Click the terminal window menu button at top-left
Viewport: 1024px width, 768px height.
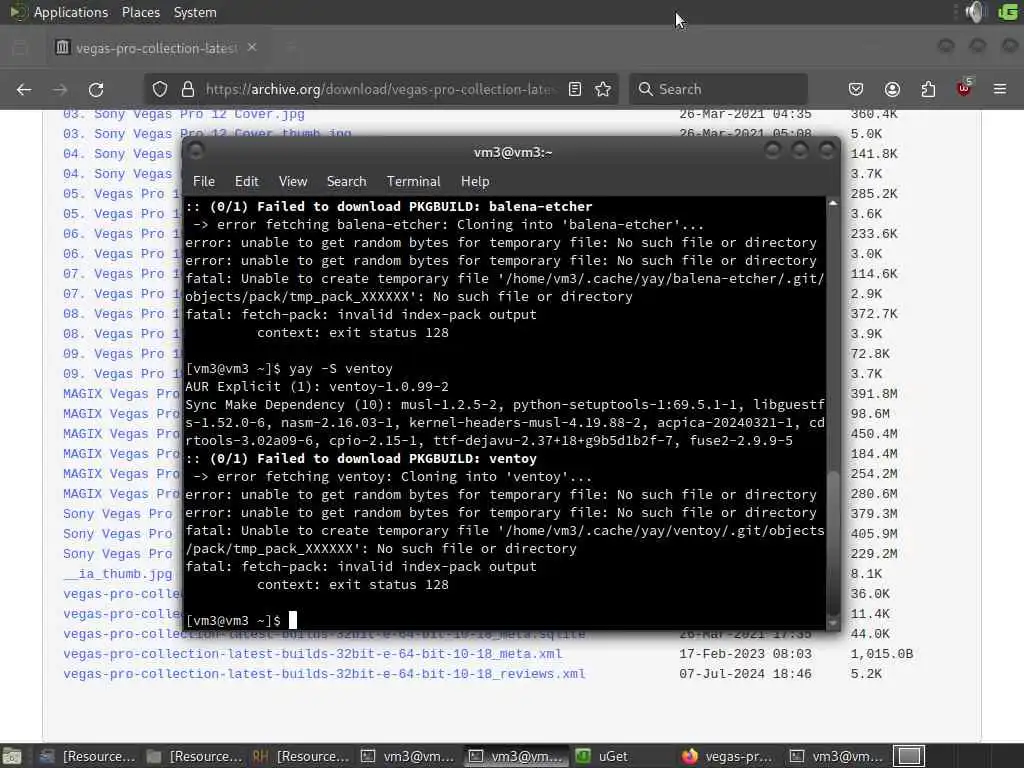click(x=196, y=152)
